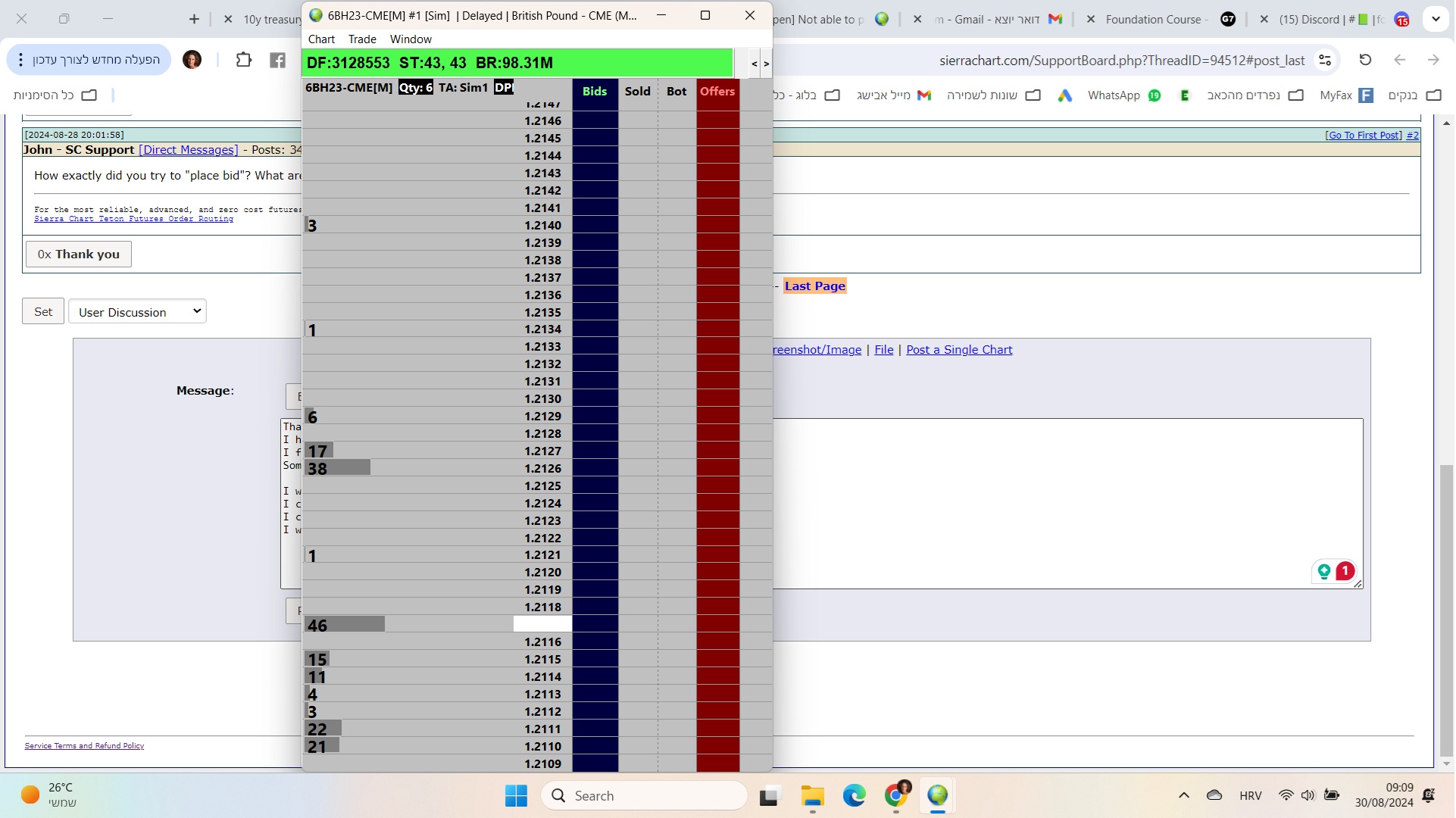Click the Offers cell at price 1.2140

717,226
